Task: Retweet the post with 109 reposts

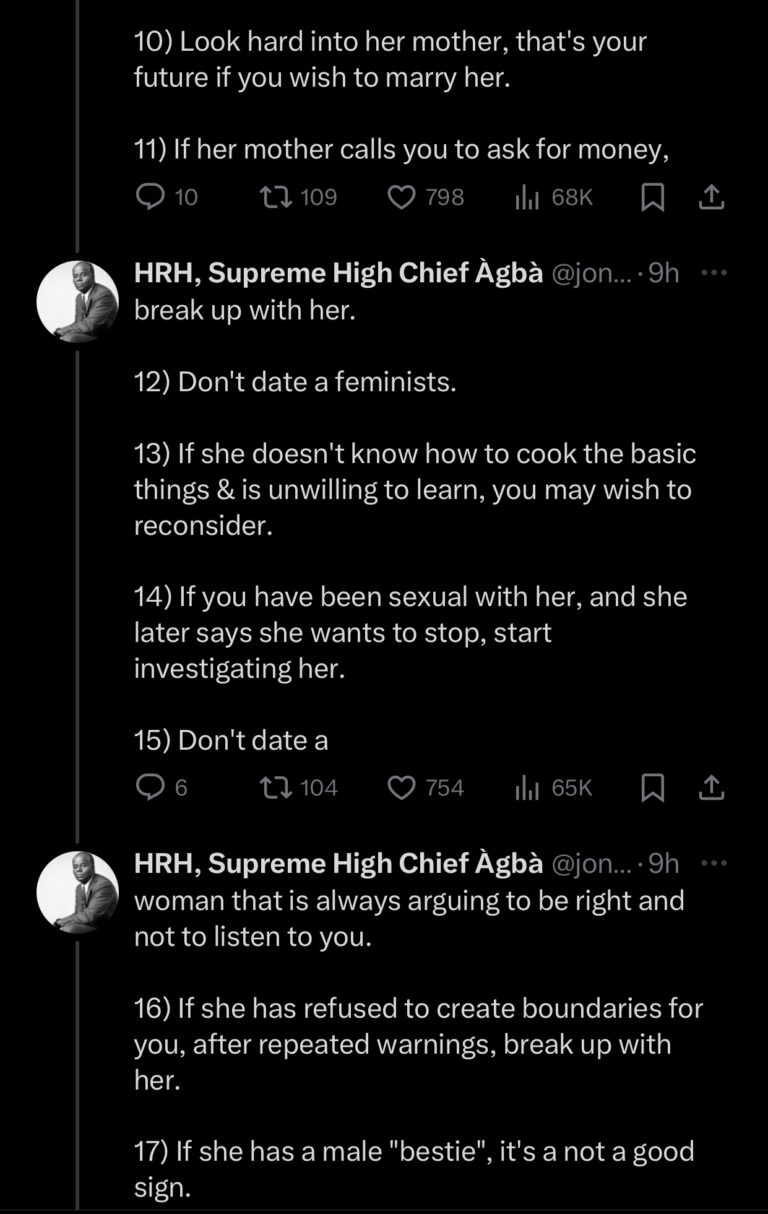Action: [x=281, y=197]
